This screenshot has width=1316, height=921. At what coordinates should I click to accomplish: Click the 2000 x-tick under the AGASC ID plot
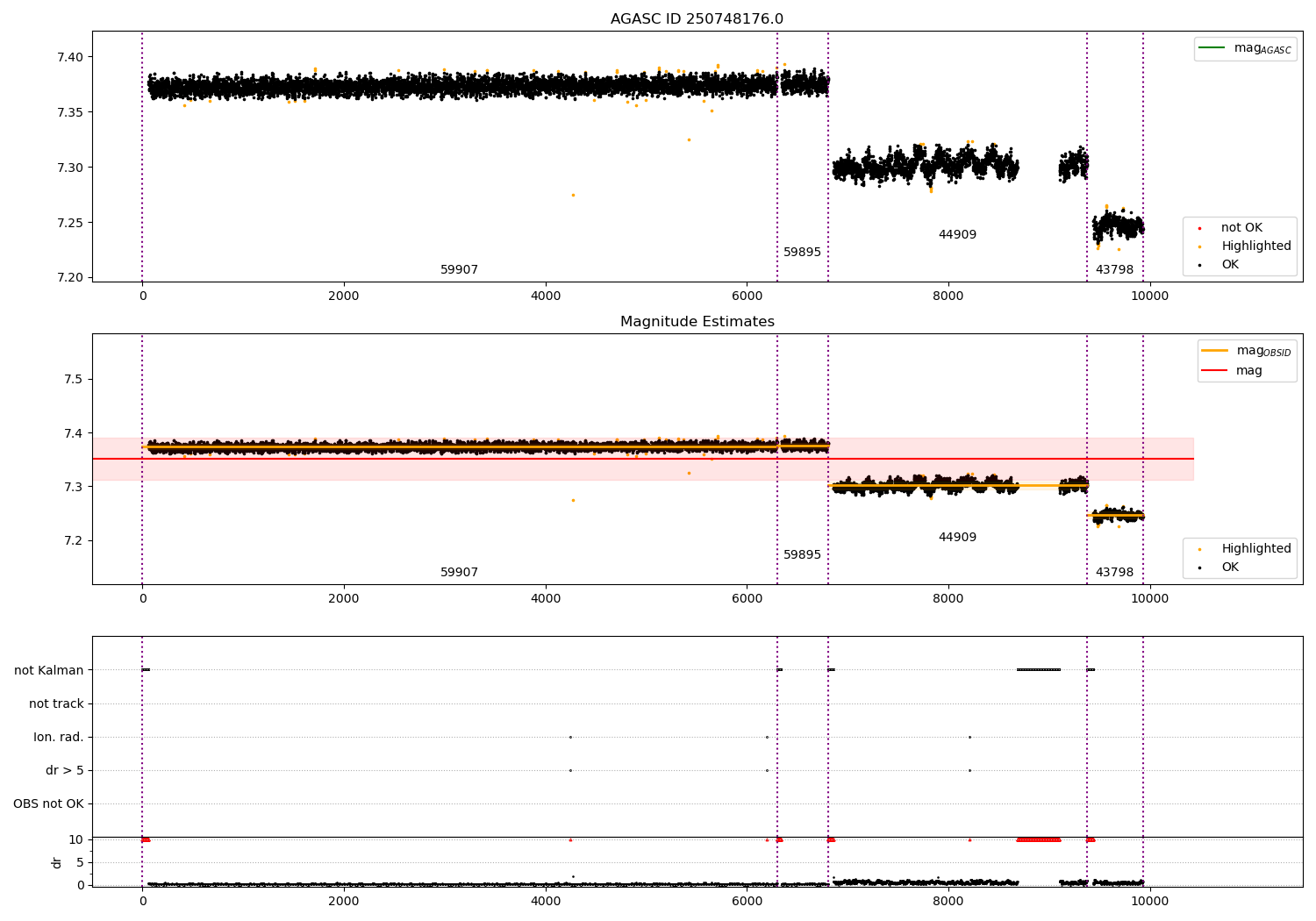[344, 296]
